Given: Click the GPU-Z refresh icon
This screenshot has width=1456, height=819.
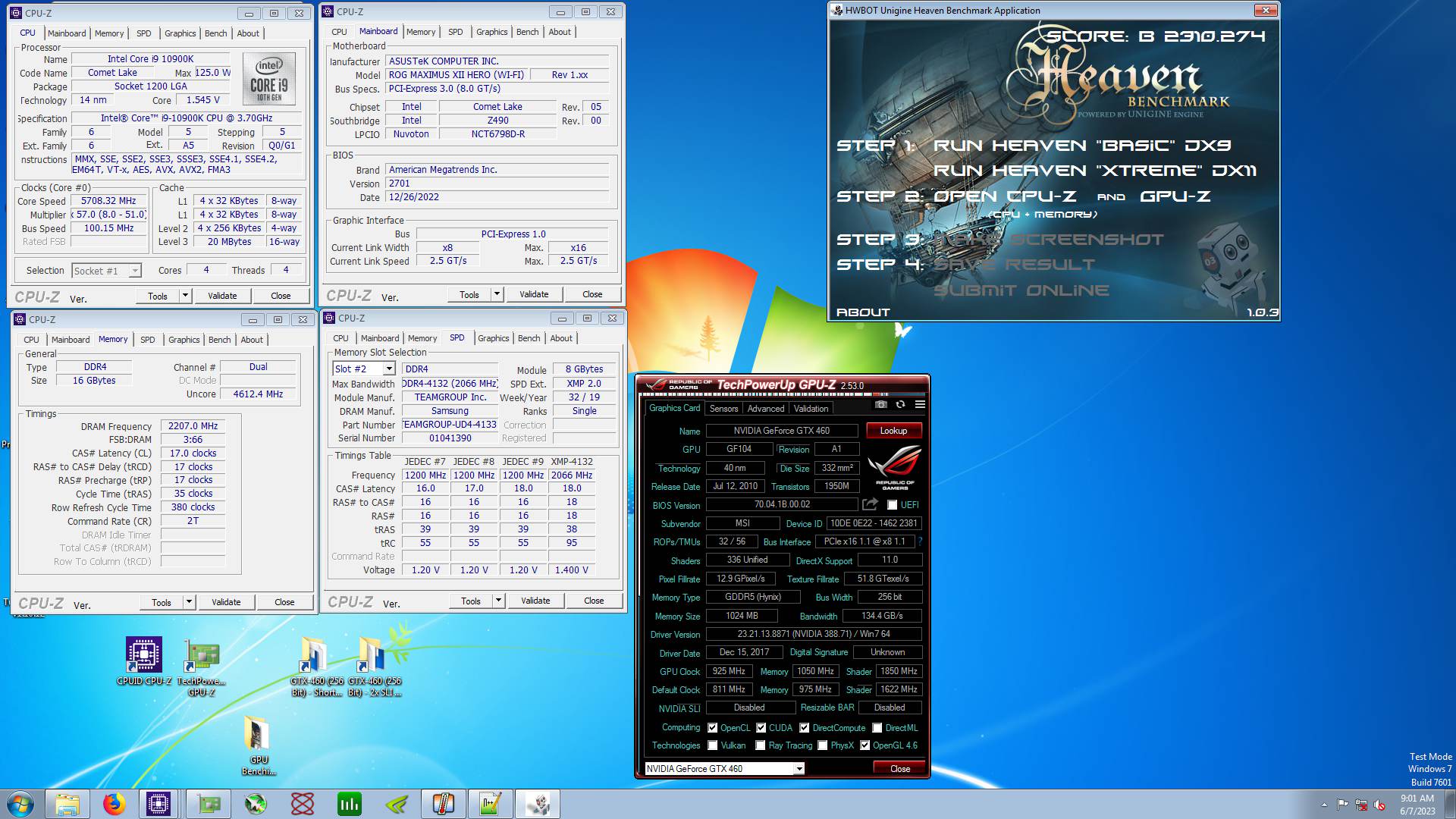Looking at the screenshot, I should pos(900,405).
